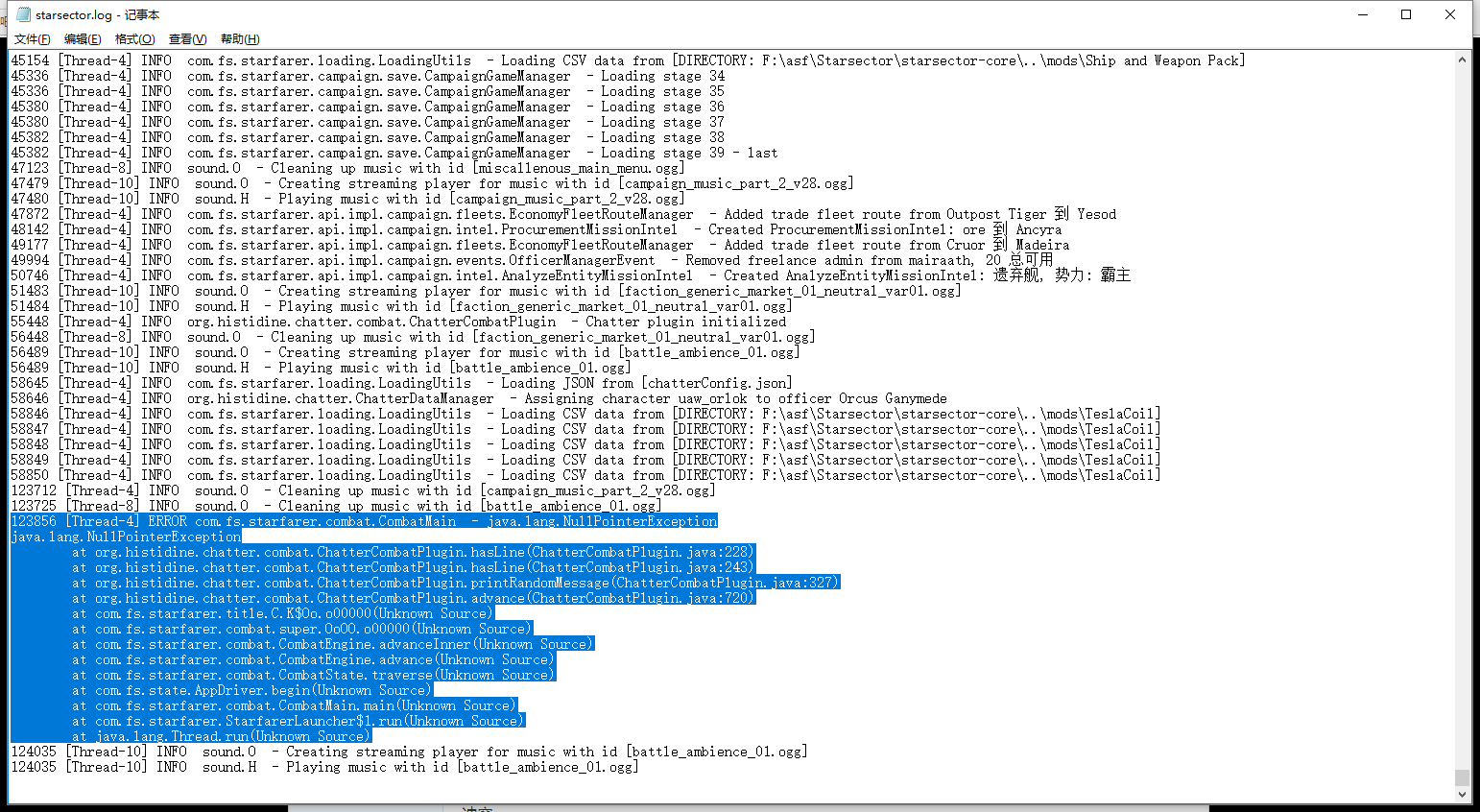Click the scroll down arrow of vertical scrollbar
This screenshot has height=812, width=1480.
point(1462,795)
